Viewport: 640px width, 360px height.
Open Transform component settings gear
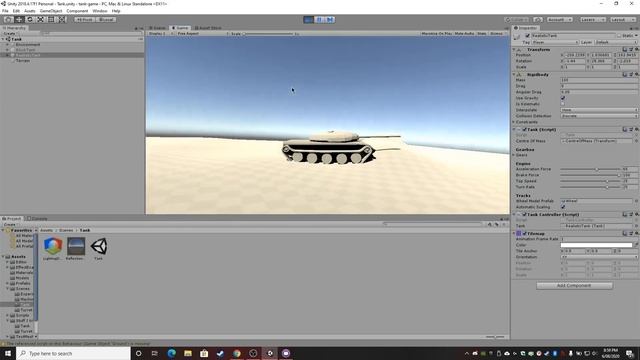coord(636,49)
